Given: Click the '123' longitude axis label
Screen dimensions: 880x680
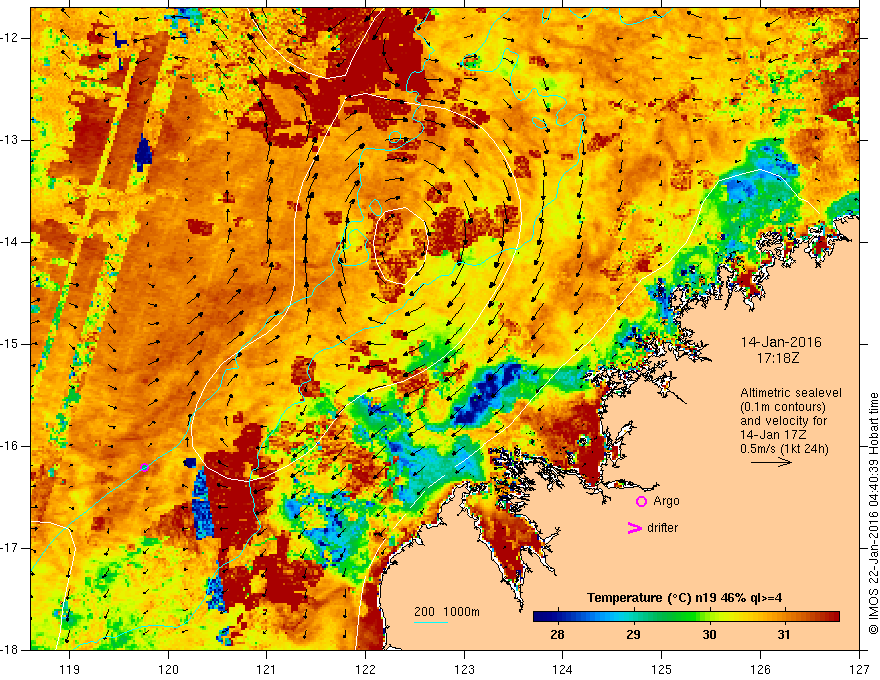Looking at the screenshot, I should click(x=464, y=669).
